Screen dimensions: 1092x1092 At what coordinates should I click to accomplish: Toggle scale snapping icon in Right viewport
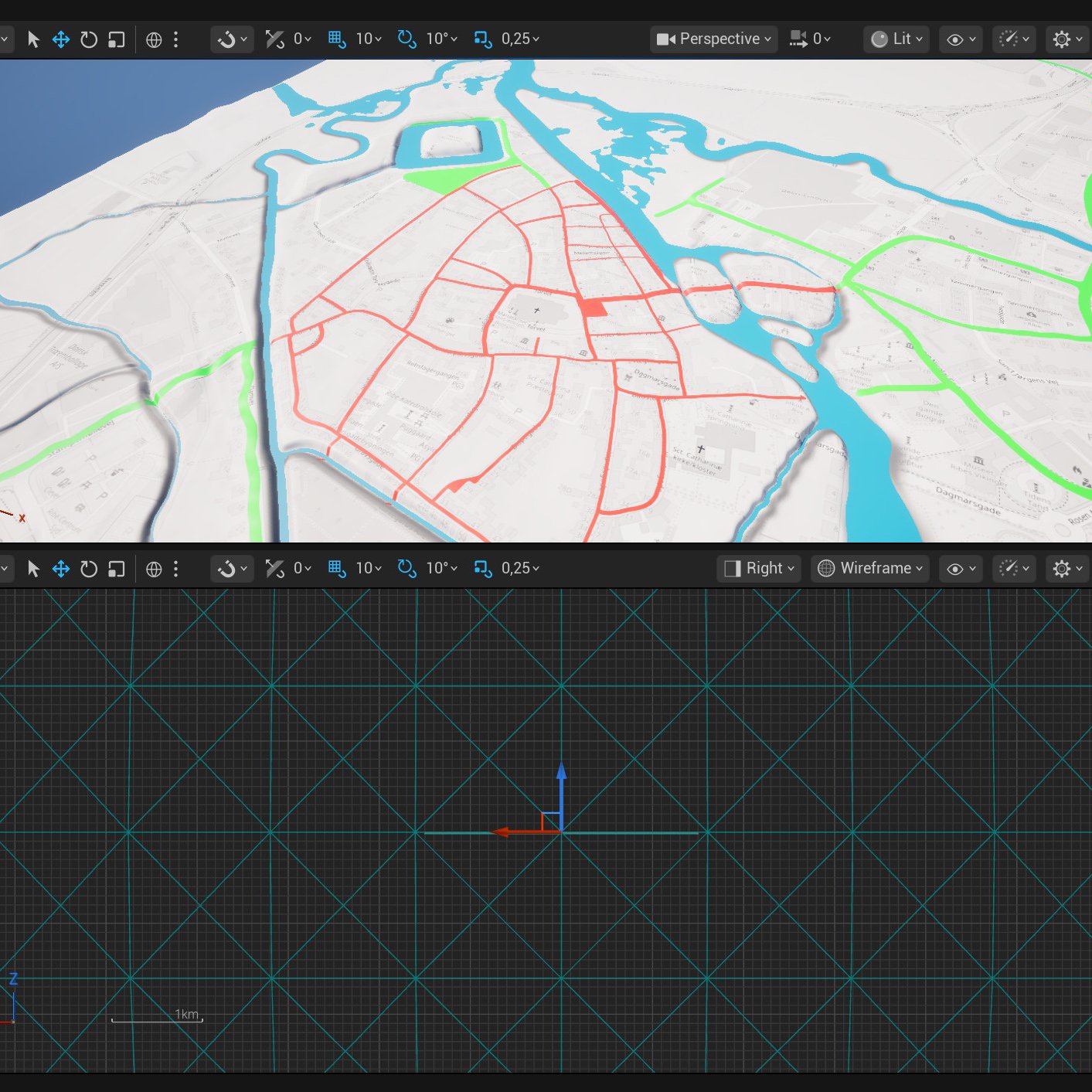click(x=483, y=569)
